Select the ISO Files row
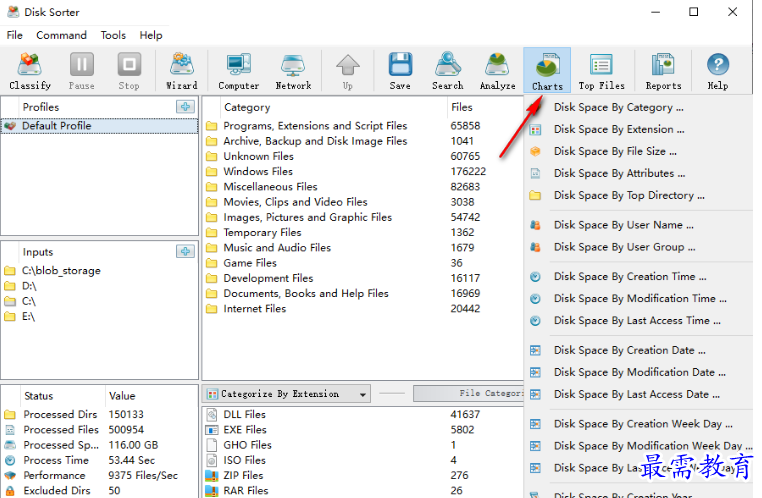The width and height of the screenshot is (762, 498). (x=363, y=460)
